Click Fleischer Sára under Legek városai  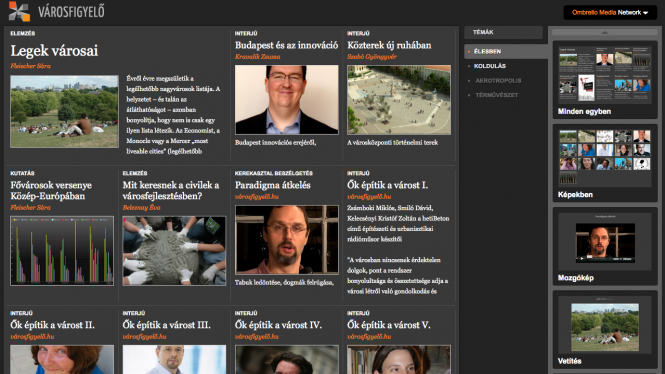[31, 66]
